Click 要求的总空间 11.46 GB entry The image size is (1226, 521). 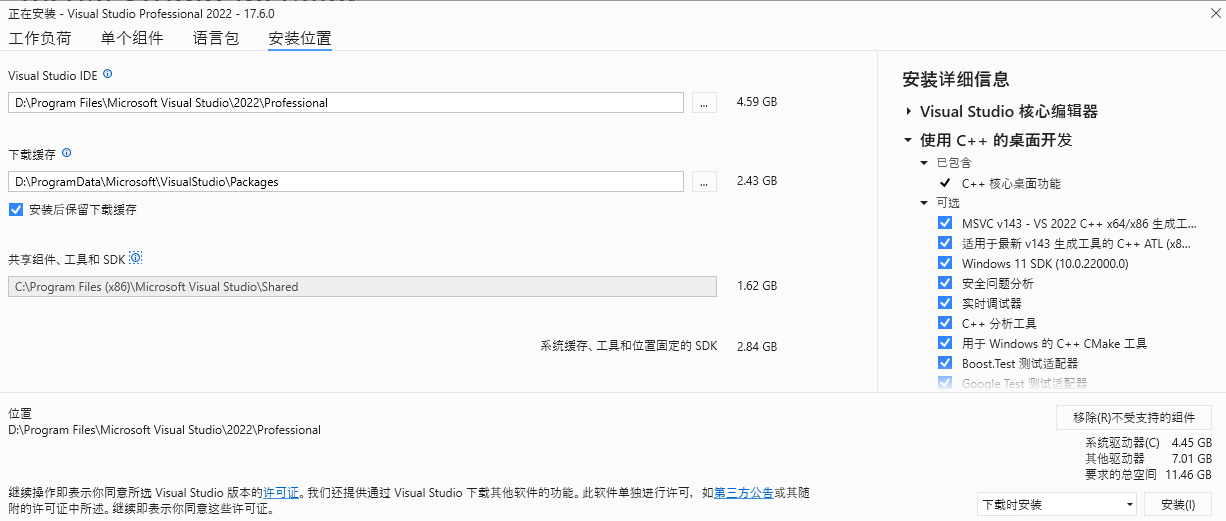[x=1148, y=474]
